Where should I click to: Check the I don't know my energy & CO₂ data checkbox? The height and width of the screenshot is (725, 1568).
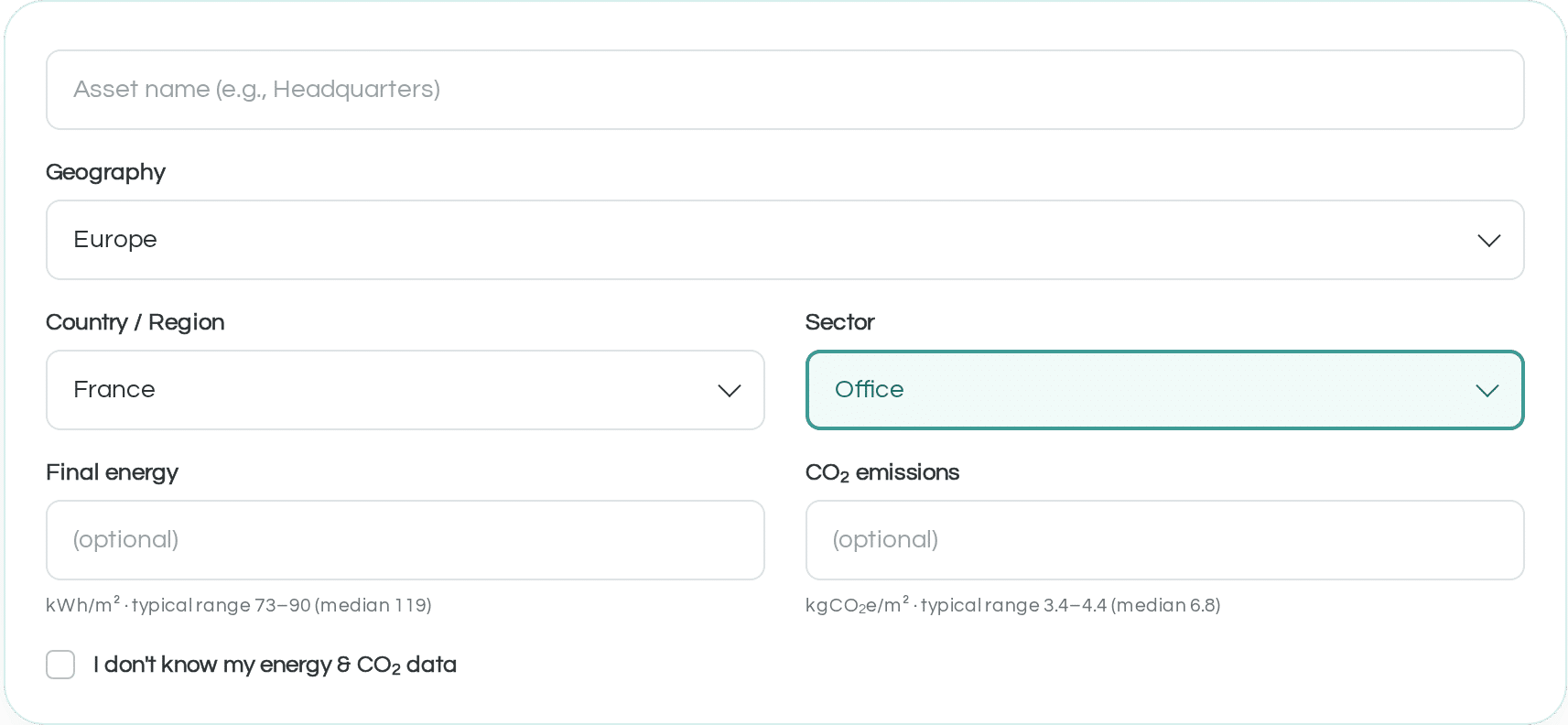click(x=60, y=665)
